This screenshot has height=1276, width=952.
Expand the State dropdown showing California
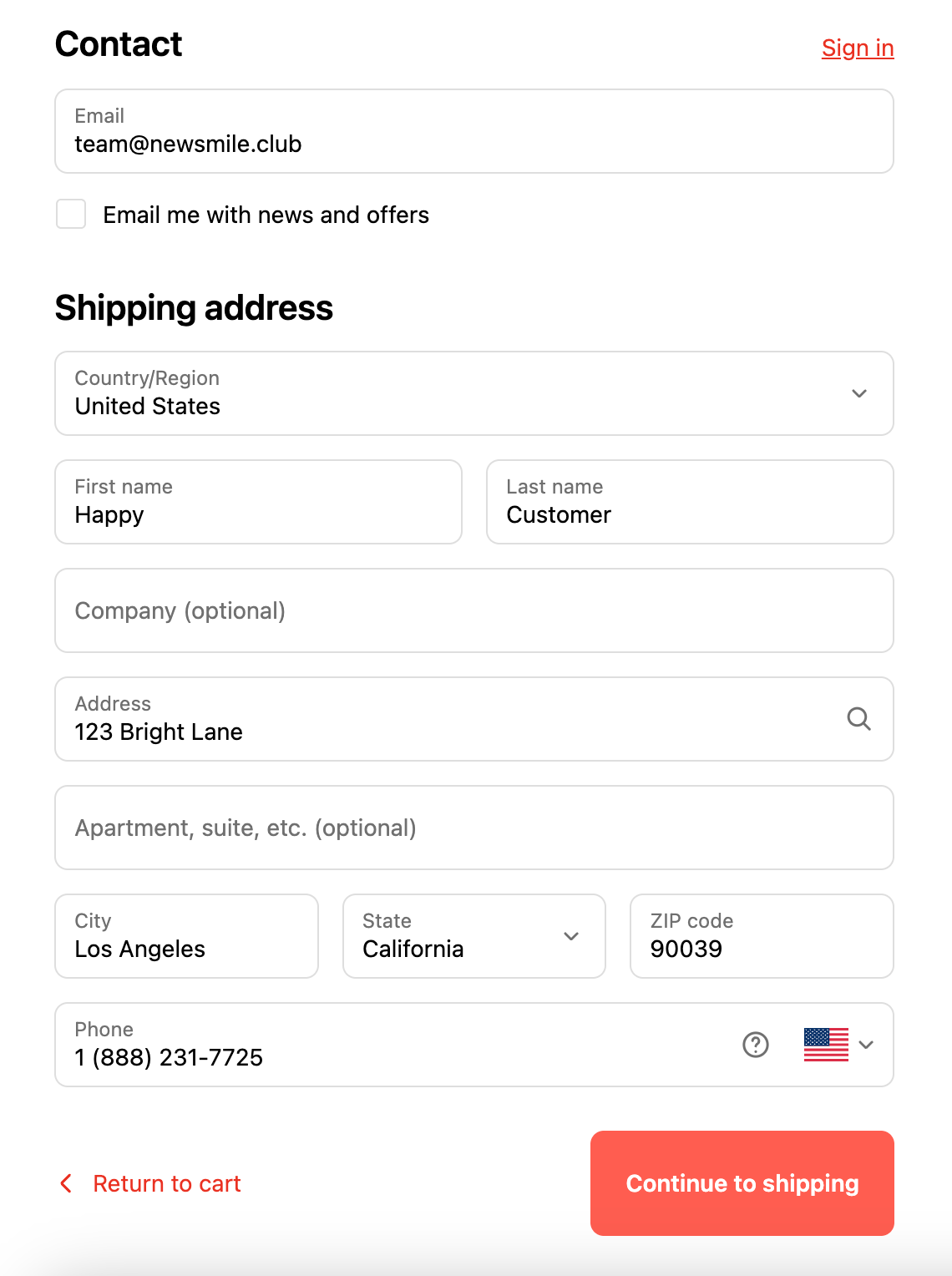coord(473,936)
